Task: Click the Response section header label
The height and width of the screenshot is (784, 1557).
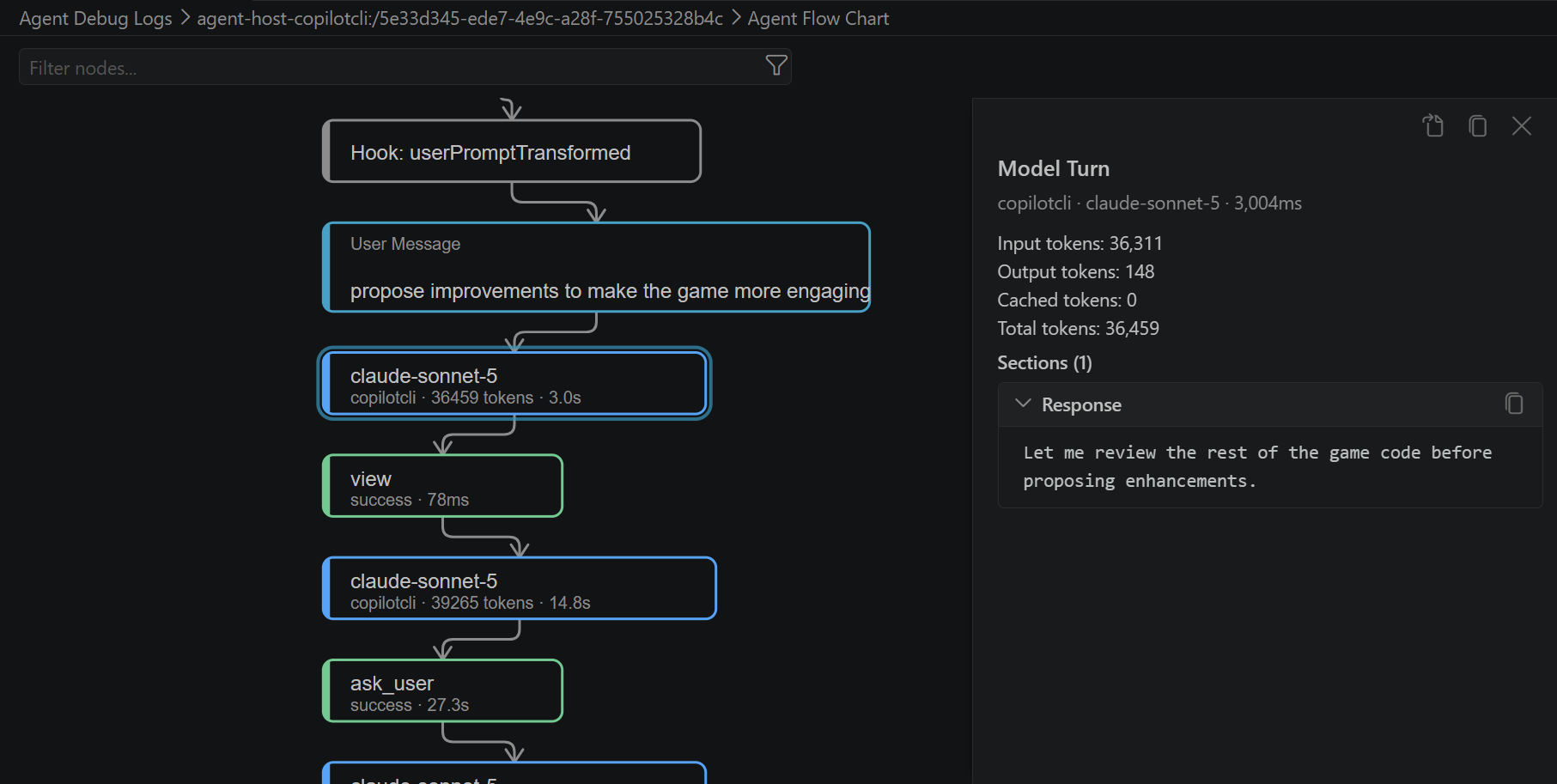Action: [1081, 404]
